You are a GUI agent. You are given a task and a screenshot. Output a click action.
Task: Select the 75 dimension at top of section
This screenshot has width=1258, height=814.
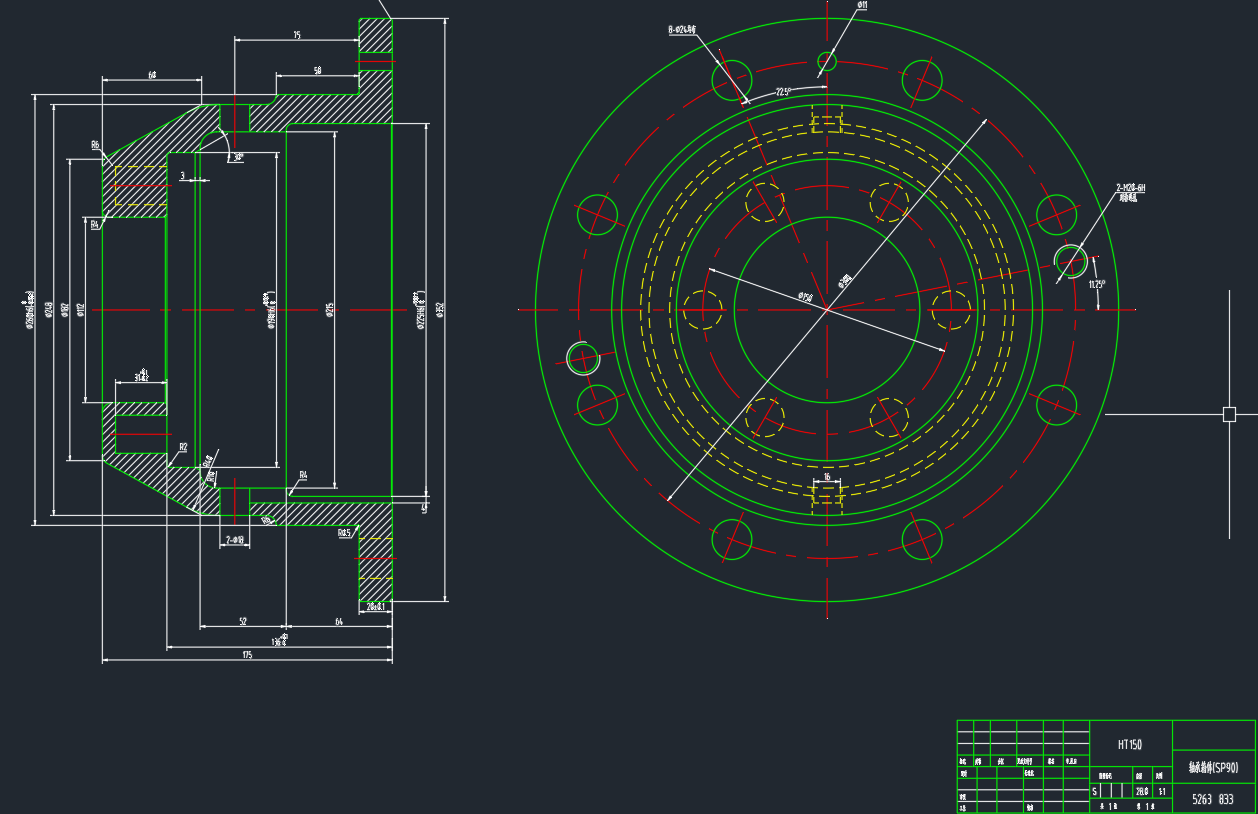pyautogui.click(x=297, y=35)
